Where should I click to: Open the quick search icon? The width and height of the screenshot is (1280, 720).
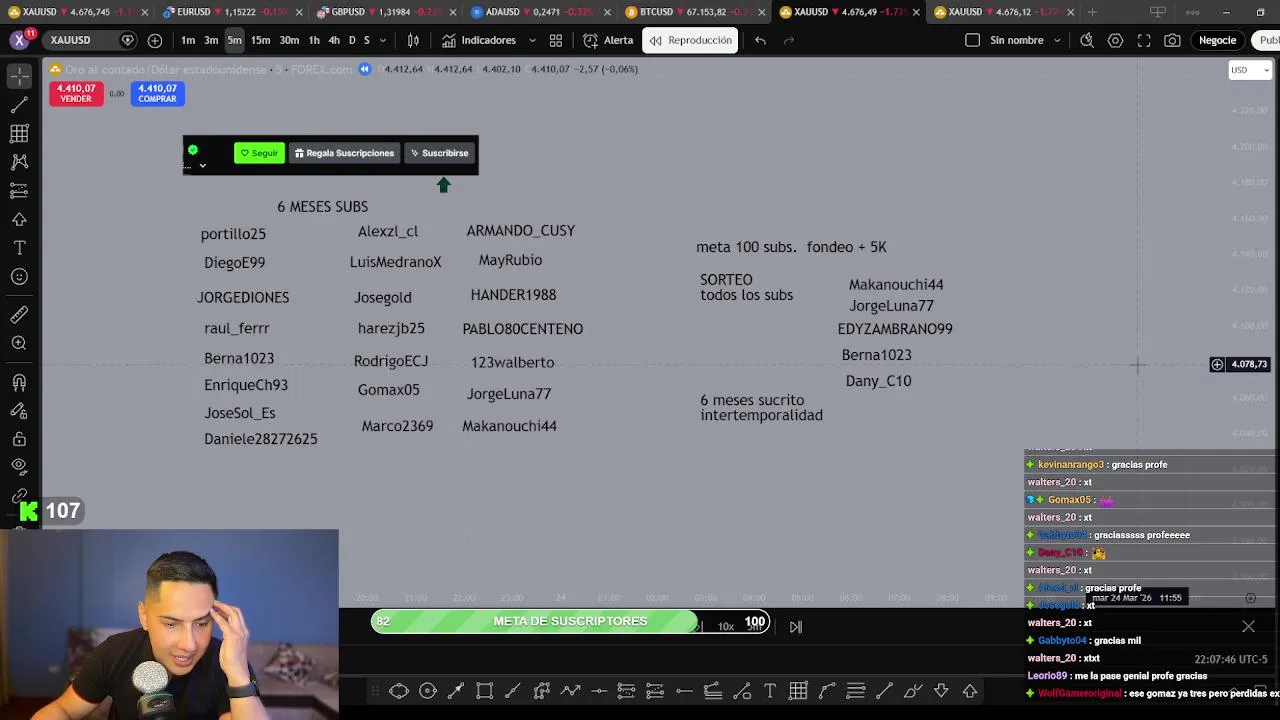[1087, 40]
